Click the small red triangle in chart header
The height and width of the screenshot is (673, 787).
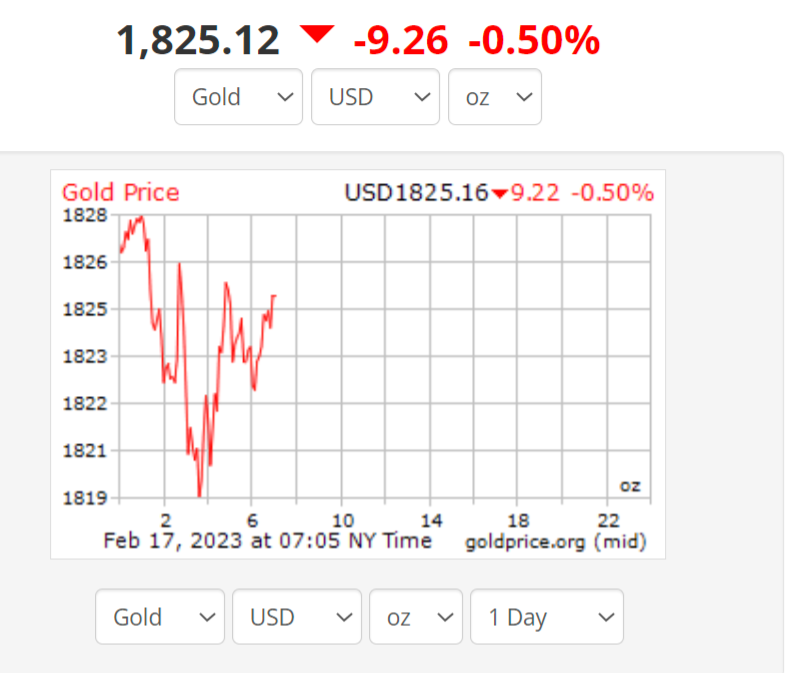[499, 194]
